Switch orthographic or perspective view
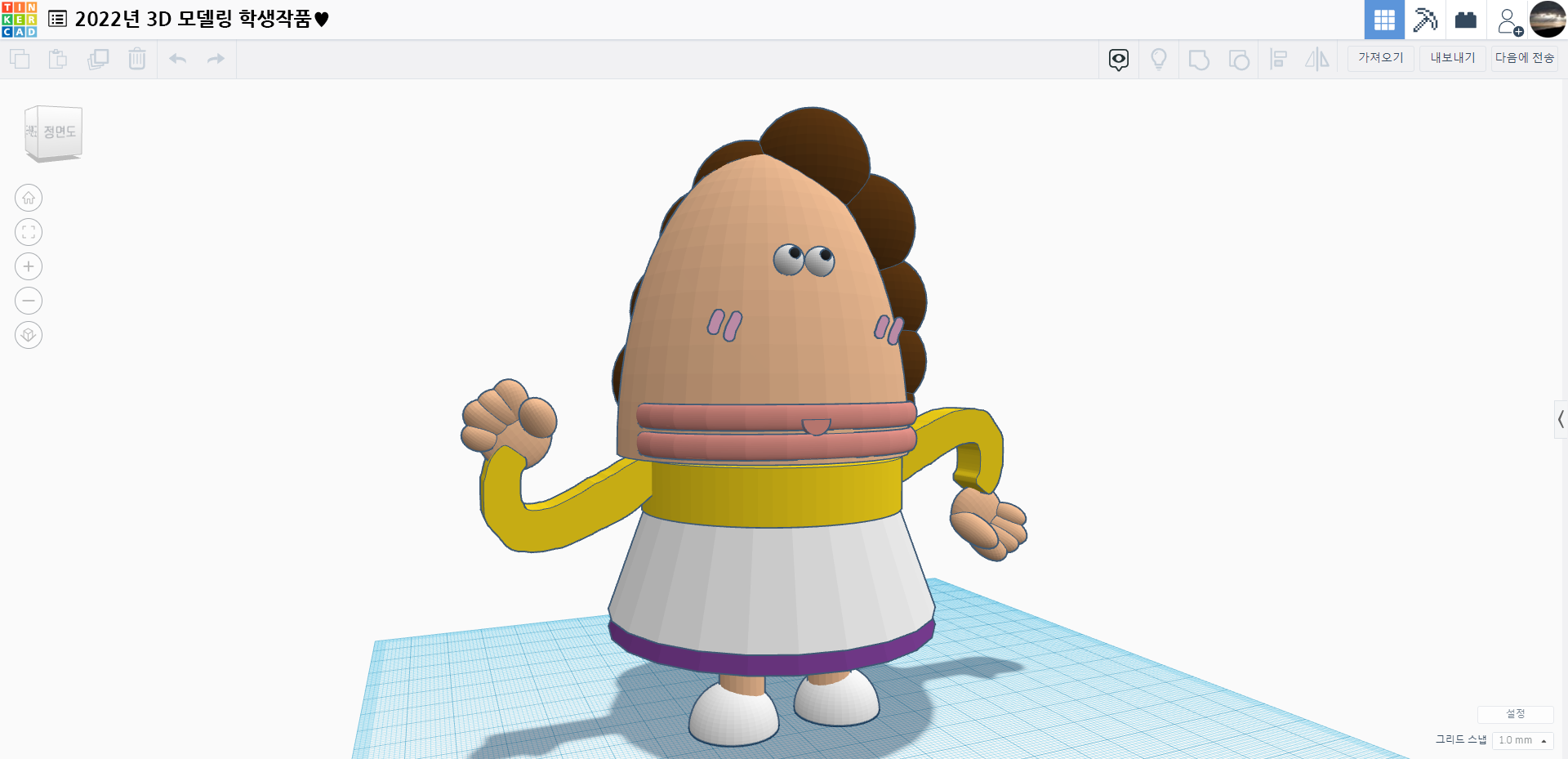This screenshot has width=1568, height=759. pyautogui.click(x=29, y=335)
